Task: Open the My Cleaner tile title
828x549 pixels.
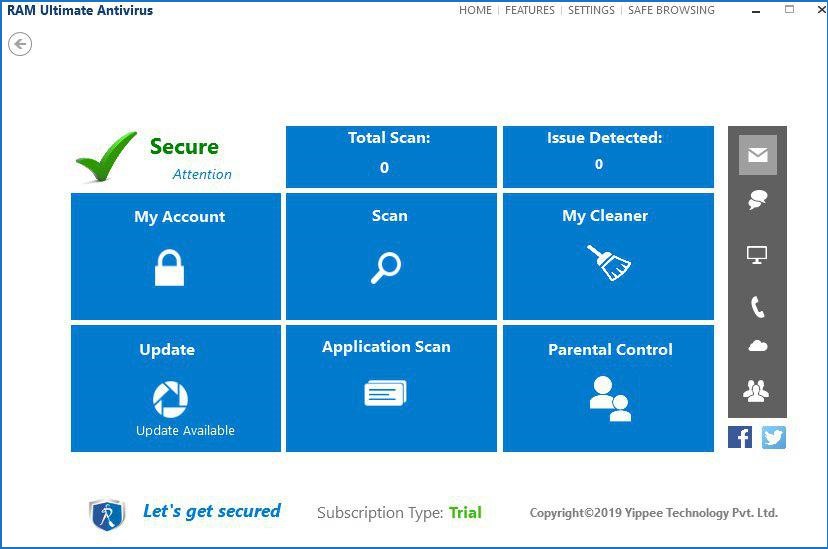Action: (605, 216)
